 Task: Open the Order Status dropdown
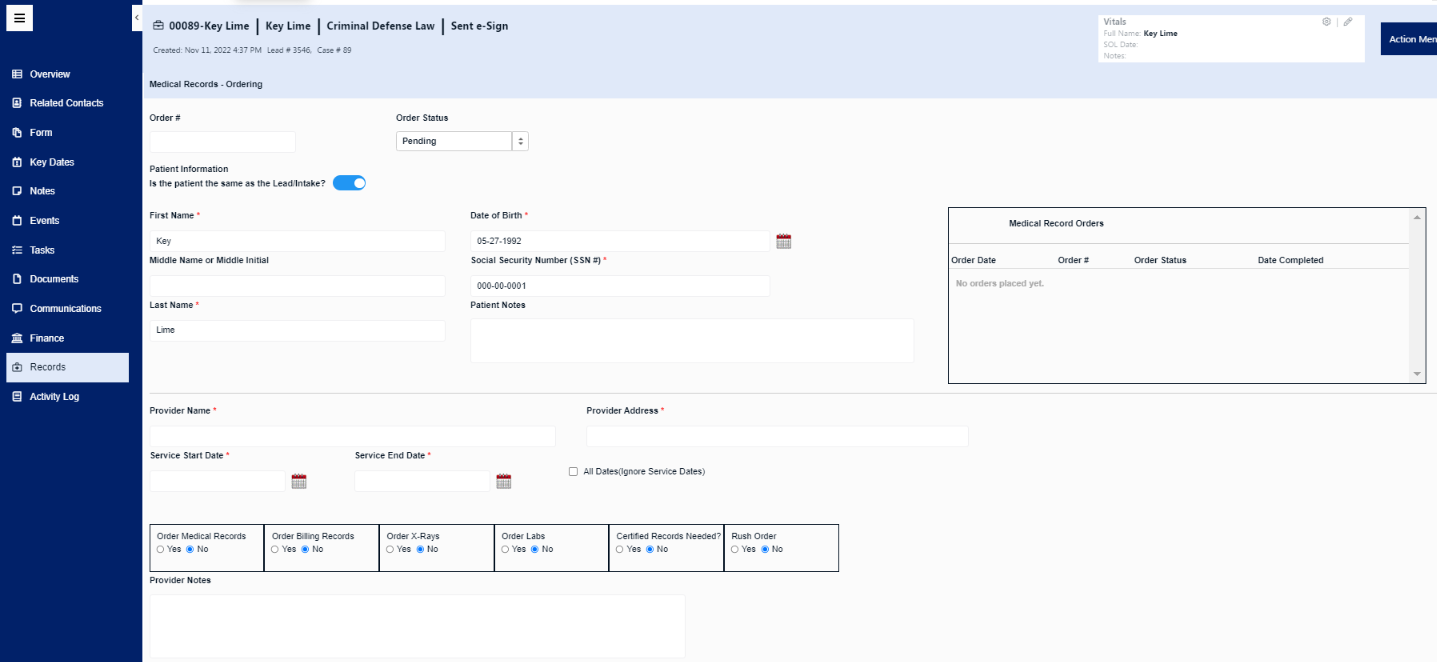(x=462, y=141)
